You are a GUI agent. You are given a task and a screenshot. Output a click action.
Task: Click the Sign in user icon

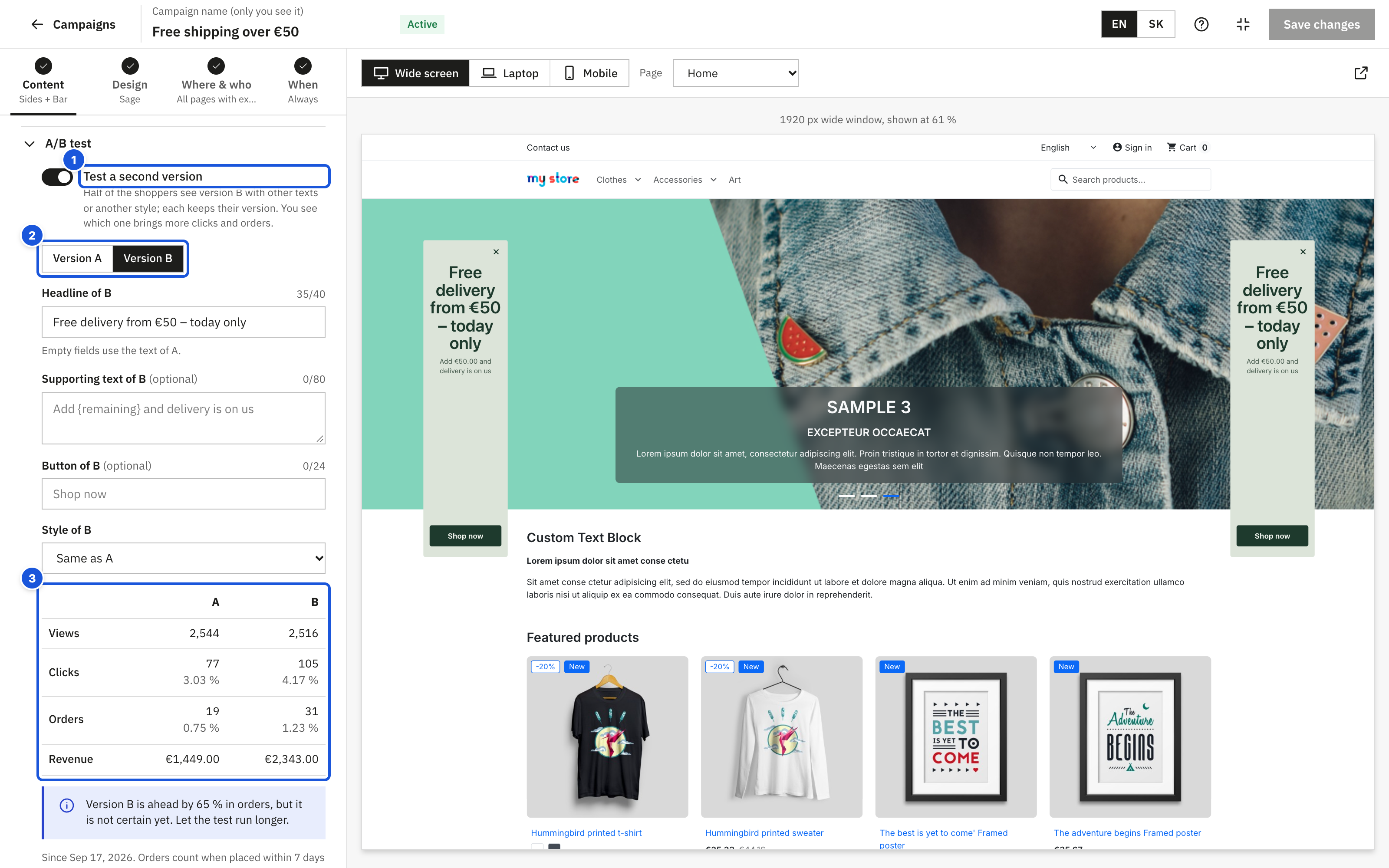(1117, 147)
